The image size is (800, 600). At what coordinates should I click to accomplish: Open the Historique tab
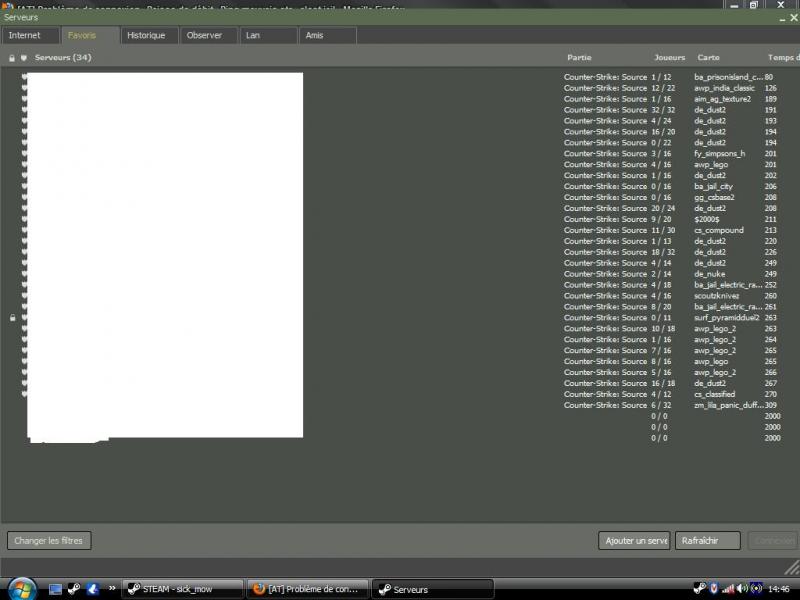[x=147, y=35]
